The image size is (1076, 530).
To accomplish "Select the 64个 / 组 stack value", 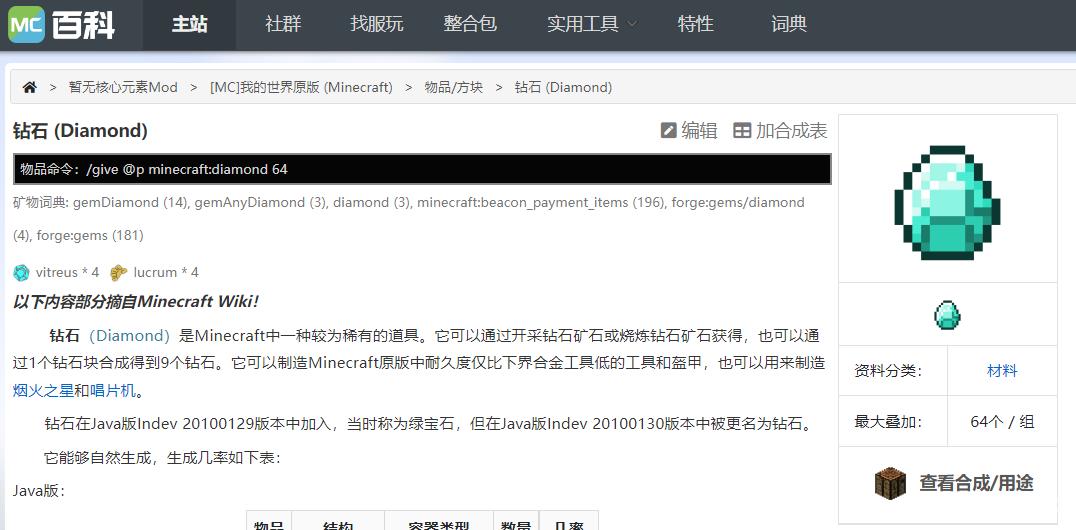I will click(x=1003, y=422).
